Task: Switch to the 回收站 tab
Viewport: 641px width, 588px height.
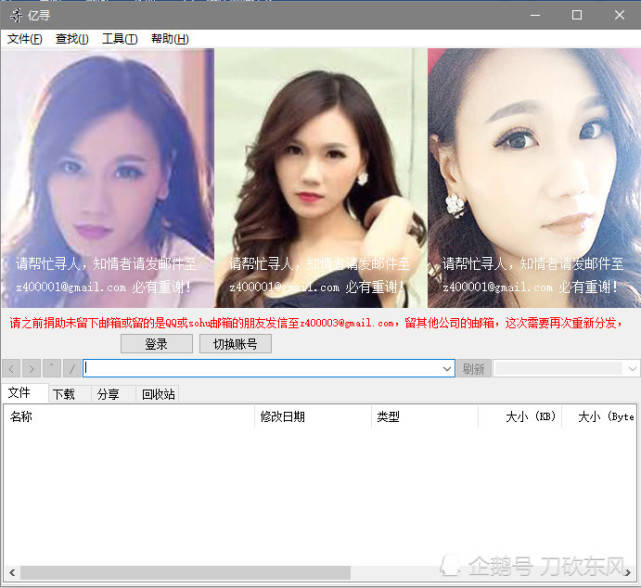Action: click(158, 394)
